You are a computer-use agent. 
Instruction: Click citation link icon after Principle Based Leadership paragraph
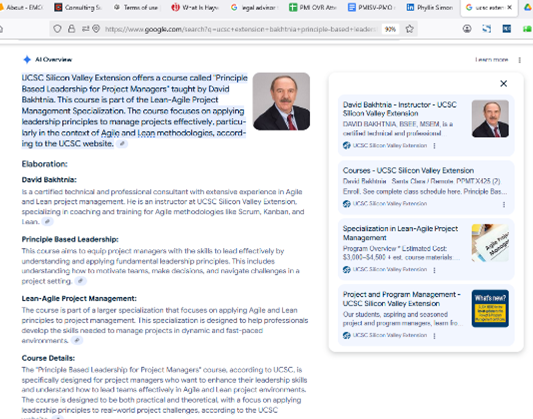tap(80, 281)
